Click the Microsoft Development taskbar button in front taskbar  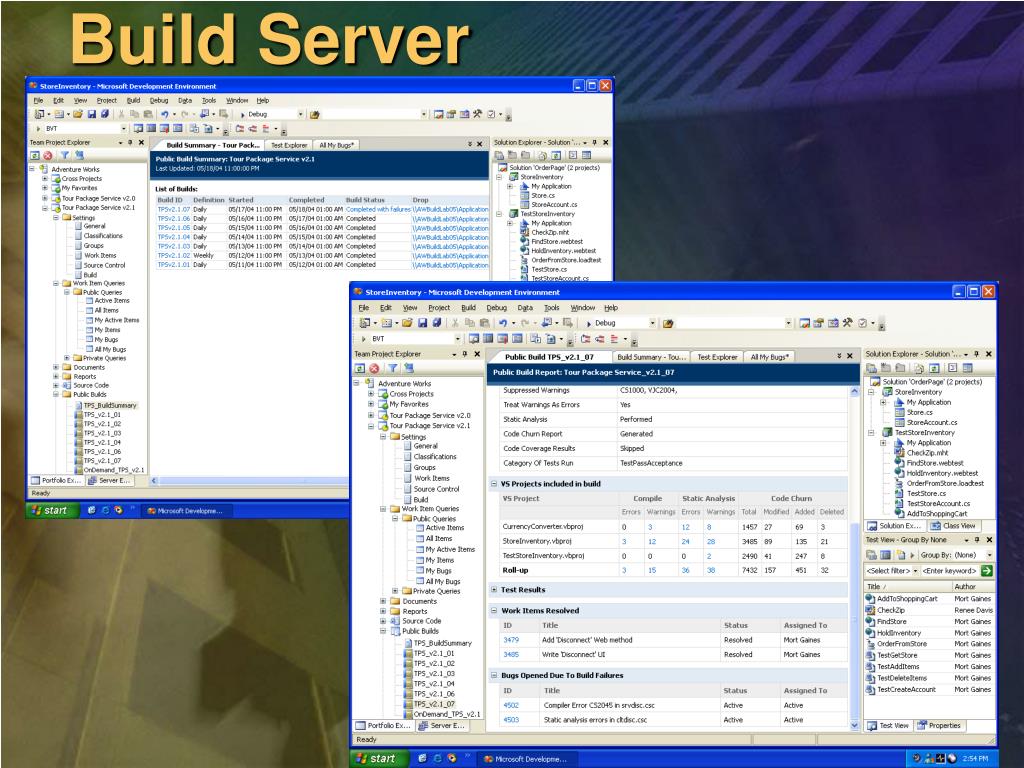(x=526, y=759)
